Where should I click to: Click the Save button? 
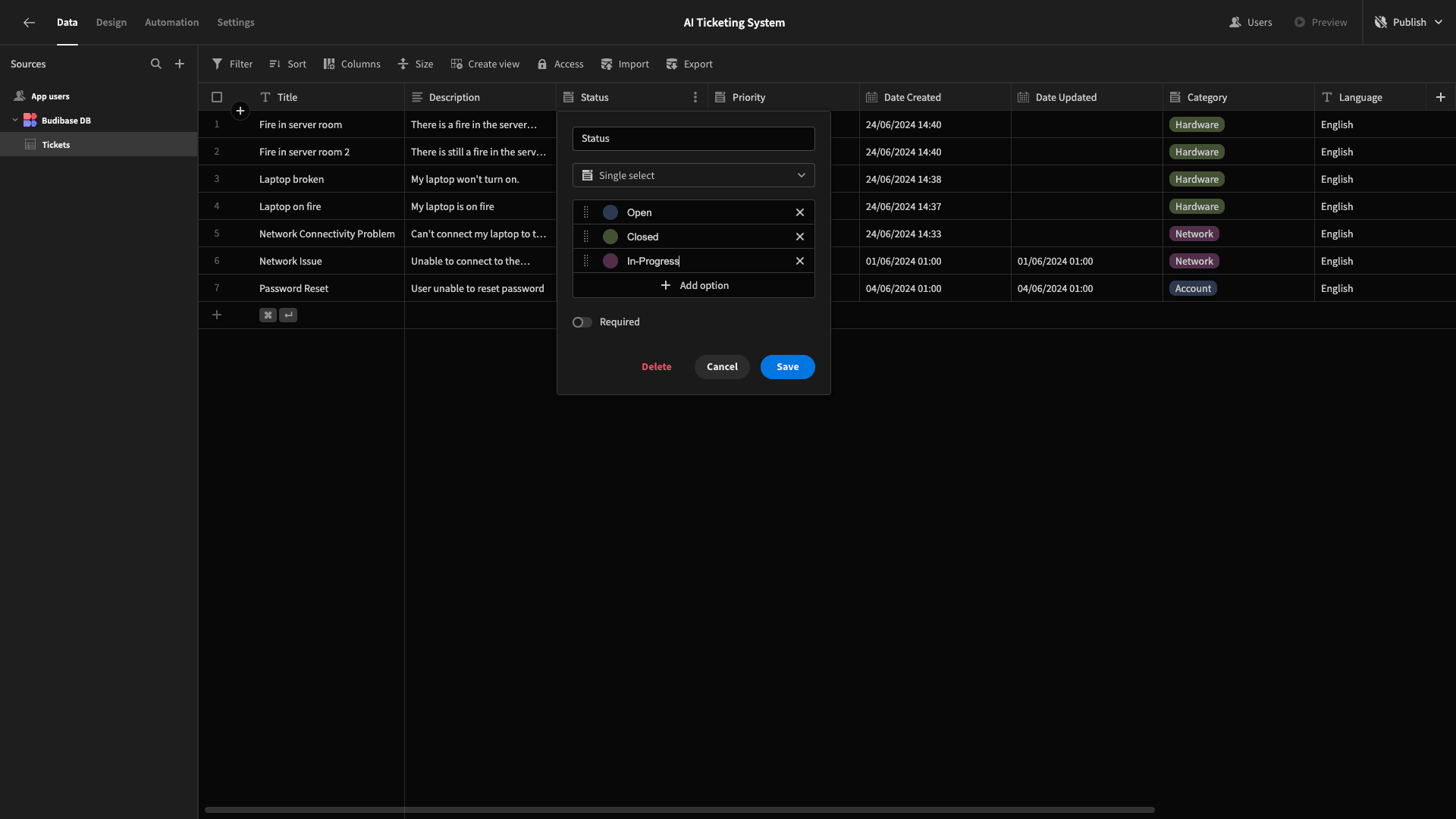[788, 367]
